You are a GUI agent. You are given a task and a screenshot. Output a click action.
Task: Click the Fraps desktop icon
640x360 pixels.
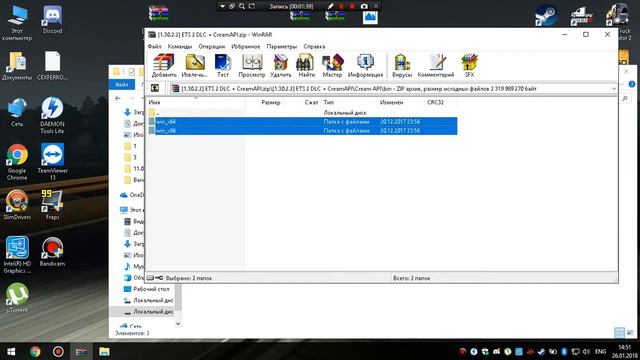pyautogui.click(x=52, y=205)
